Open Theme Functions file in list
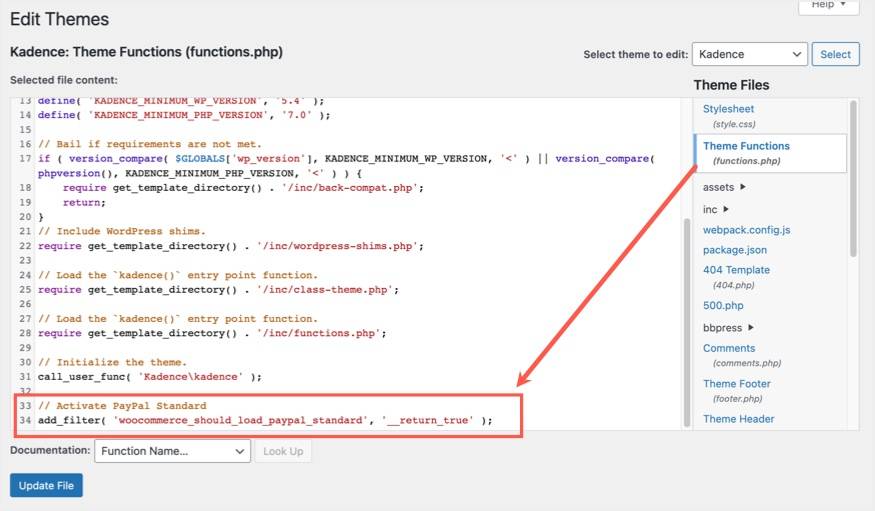This screenshot has height=511, width=875. pyautogui.click(x=746, y=146)
